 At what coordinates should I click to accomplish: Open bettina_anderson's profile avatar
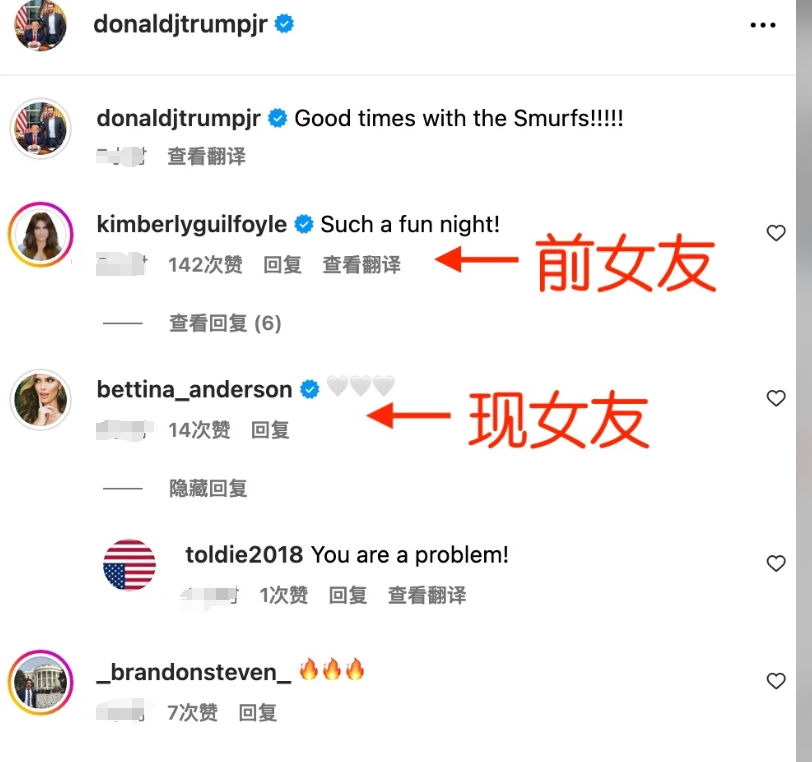click(x=40, y=399)
